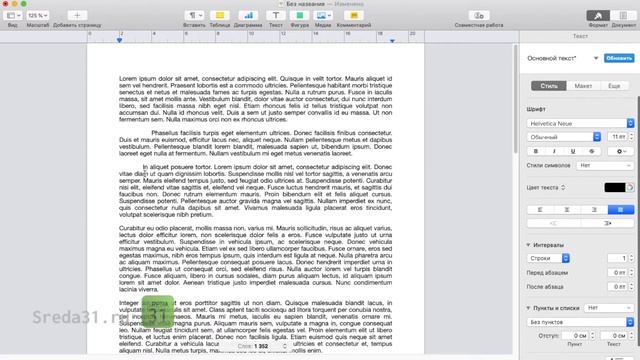The width and height of the screenshot is (640, 360).
Task: Click the first-line indent marker on ruler
Action: click(x=119, y=40)
